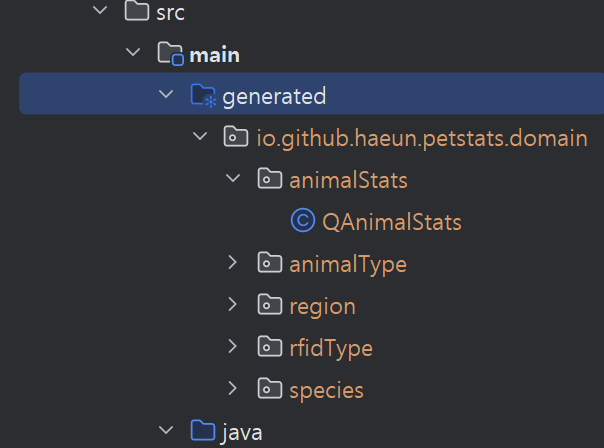
Task: Click the QAnimalStats class icon
Action: coord(303,221)
